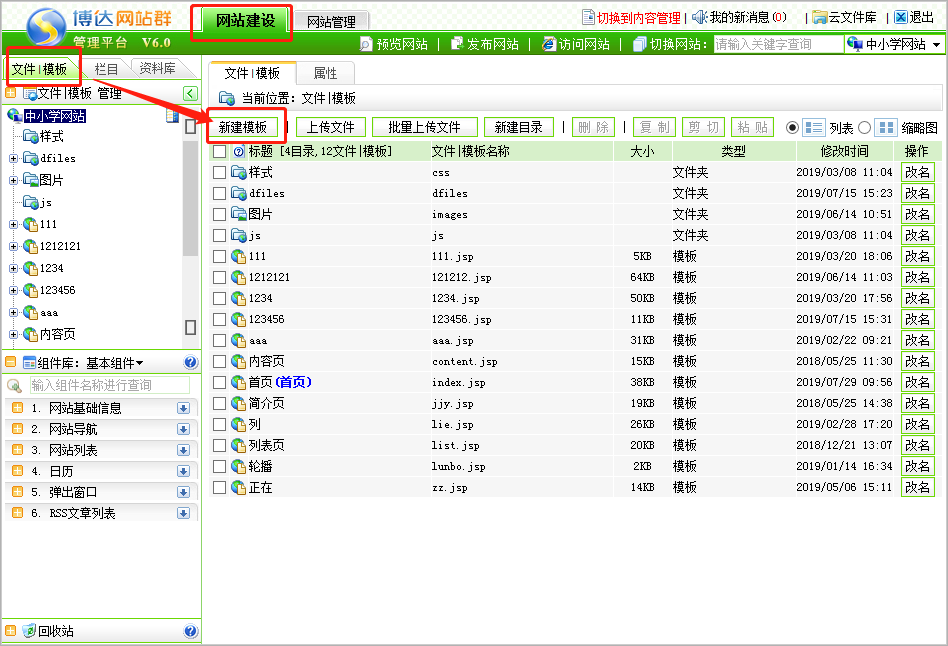The image size is (948, 646).
Task: Collapse left panel with green arrow icon
Action: tap(190, 94)
